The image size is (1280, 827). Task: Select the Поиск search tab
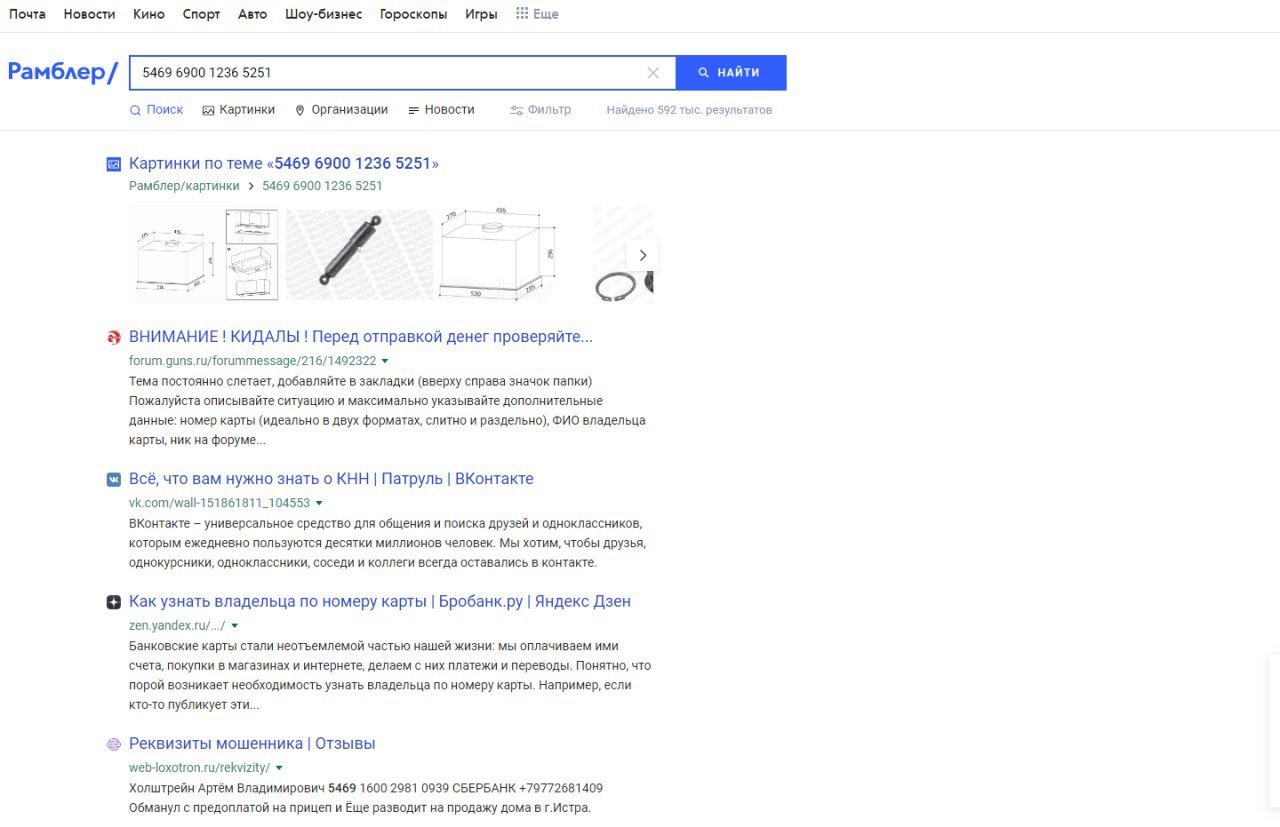(x=156, y=110)
